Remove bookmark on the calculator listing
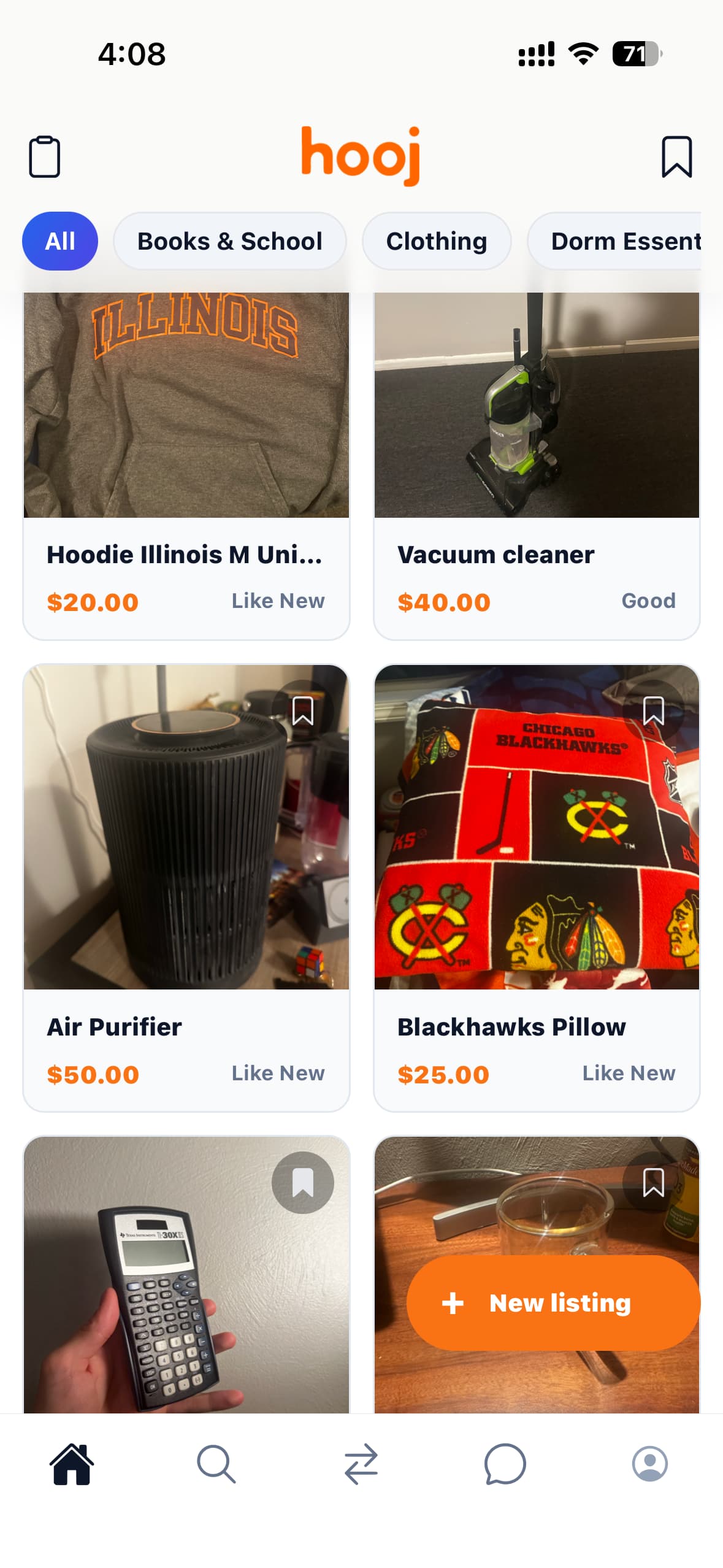The height and width of the screenshot is (1568, 723). [x=303, y=1182]
